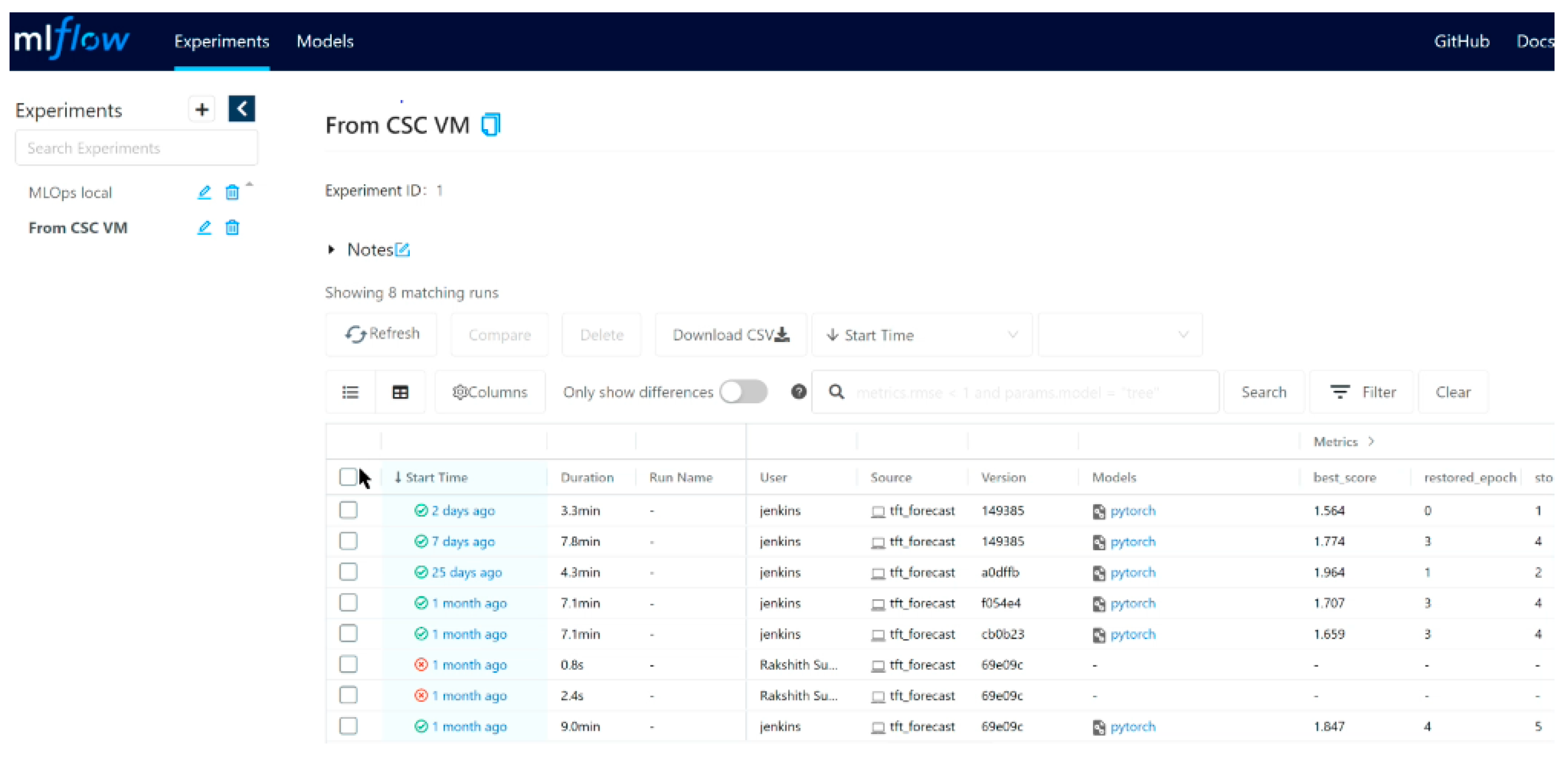Screen dimensions: 1568x757
Task: Copy experiment name with clipboard icon
Action: point(491,125)
